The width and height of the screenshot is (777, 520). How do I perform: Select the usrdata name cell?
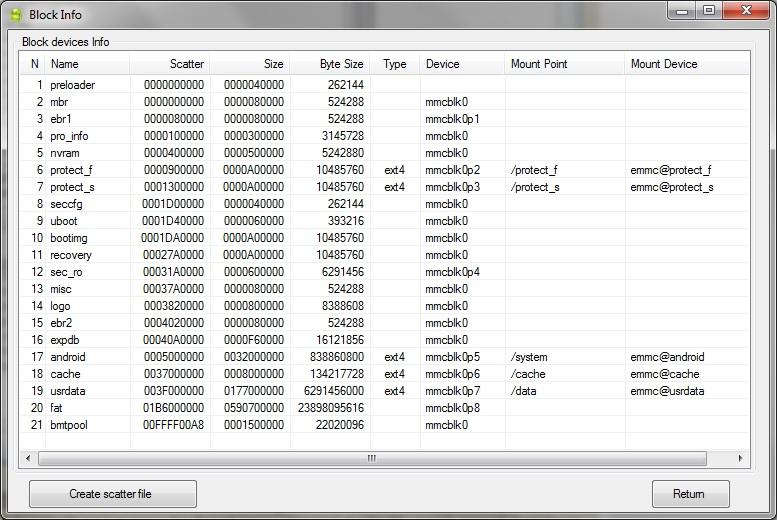pos(67,391)
